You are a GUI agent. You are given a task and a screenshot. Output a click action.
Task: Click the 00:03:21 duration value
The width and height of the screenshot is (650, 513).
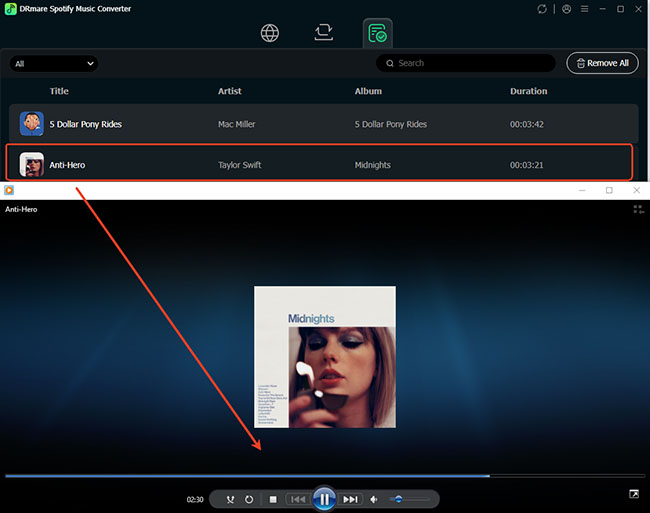[x=526, y=165]
